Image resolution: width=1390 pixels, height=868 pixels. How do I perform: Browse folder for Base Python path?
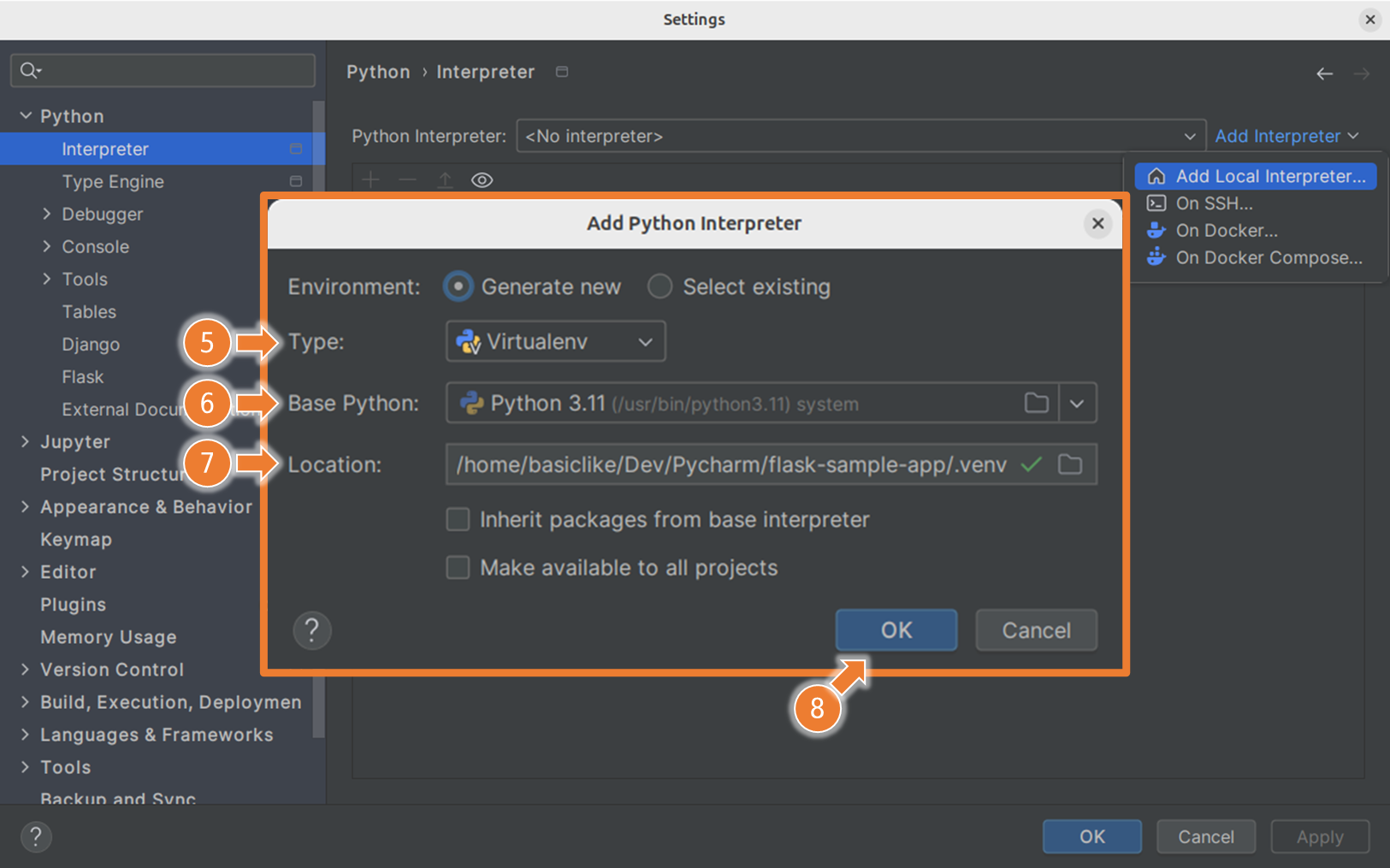[1037, 403]
